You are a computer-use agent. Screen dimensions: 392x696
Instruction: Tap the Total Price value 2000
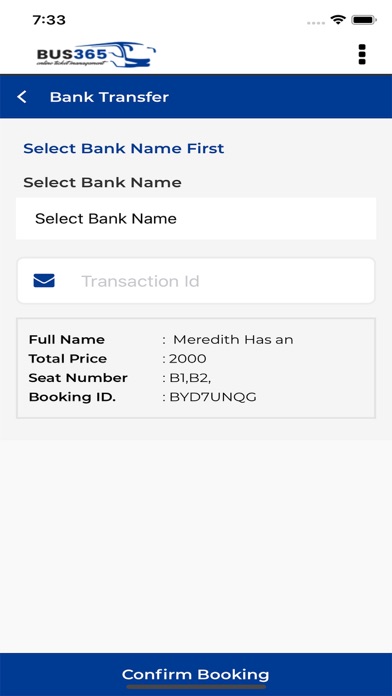[188, 359]
